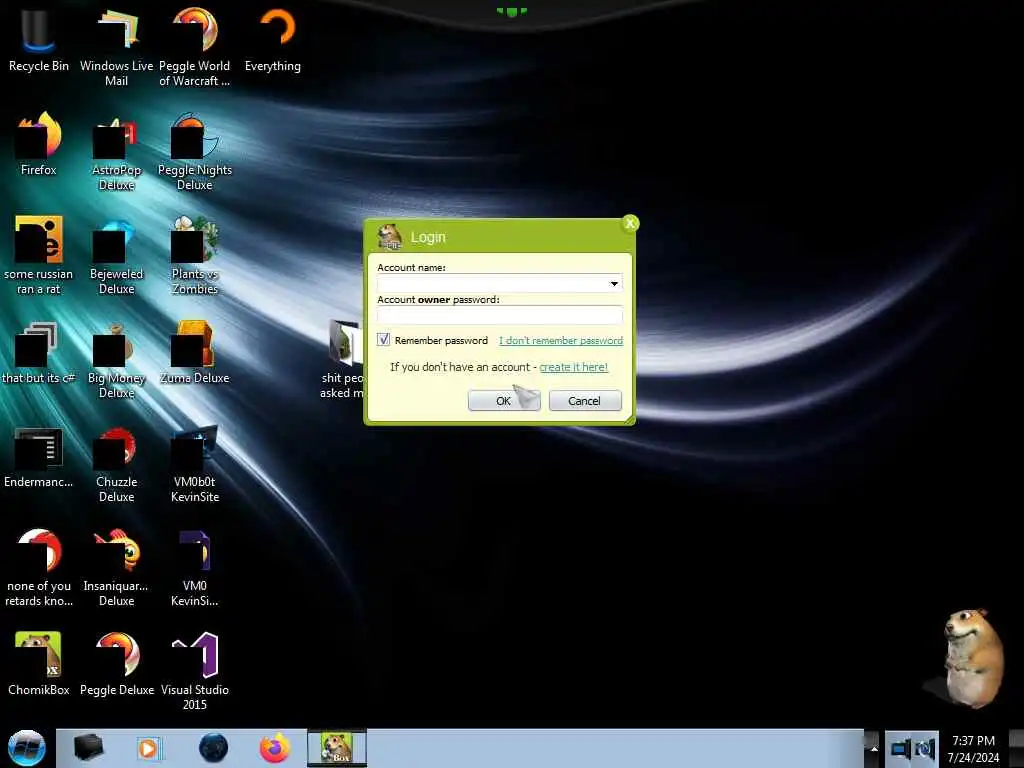Show hidden system tray icons
This screenshot has width=1024, height=768.
(x=874, y=748)
